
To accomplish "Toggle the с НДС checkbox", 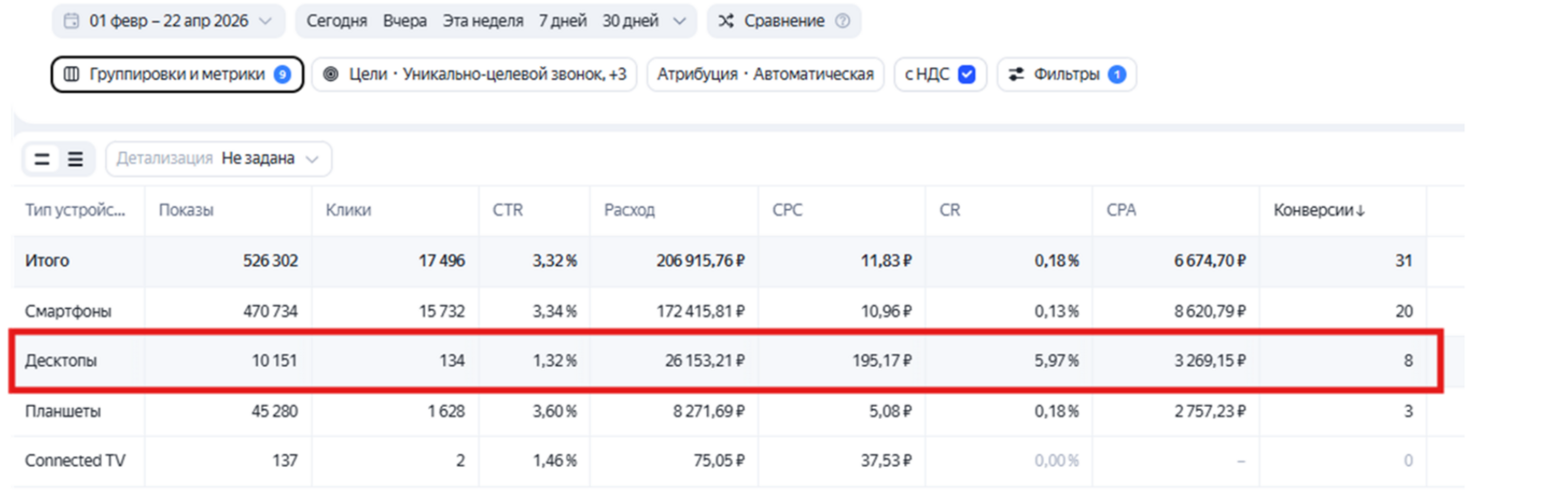I will 967,74.
